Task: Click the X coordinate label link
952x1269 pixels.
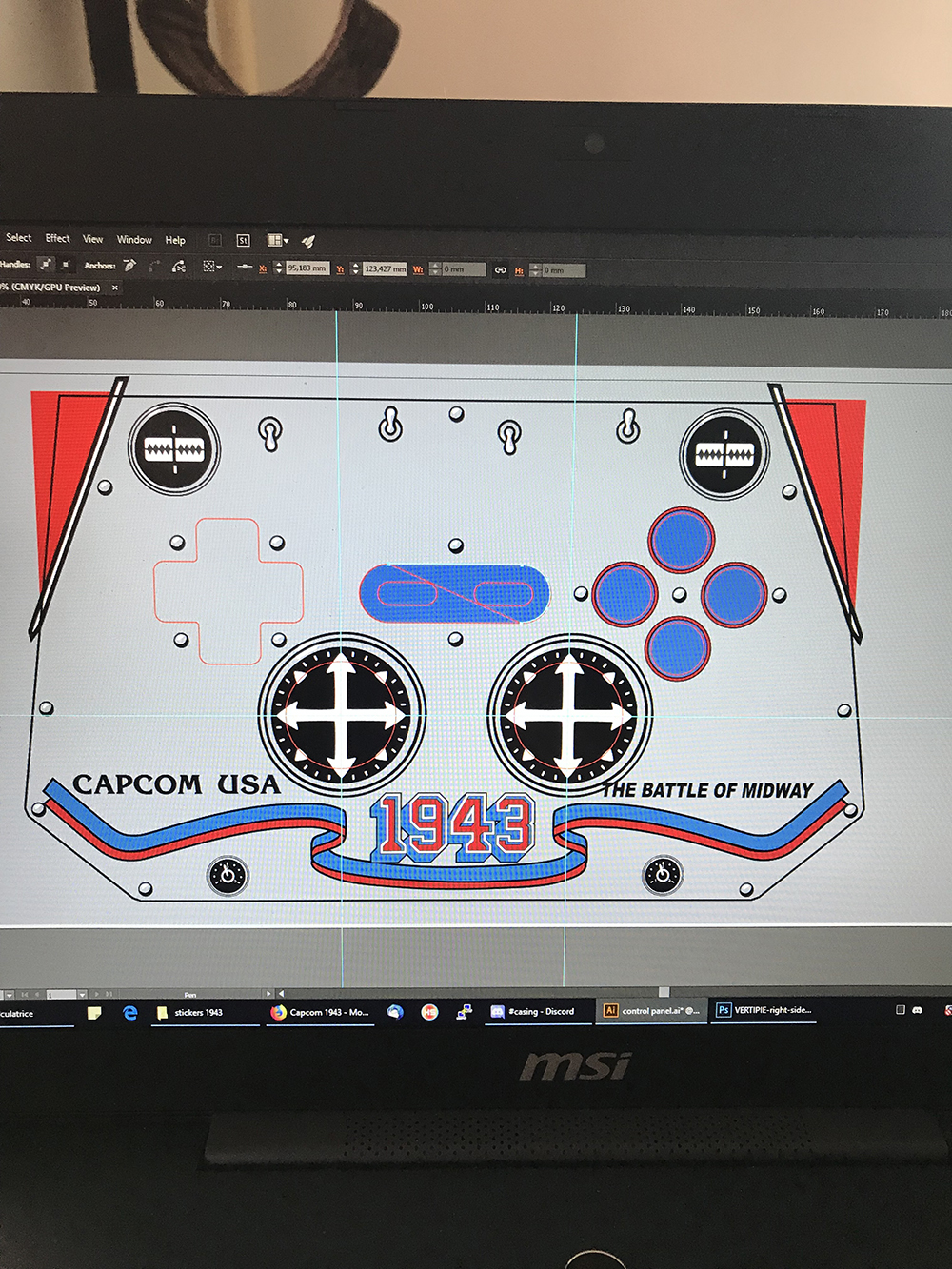Action: tap(264, 268)
